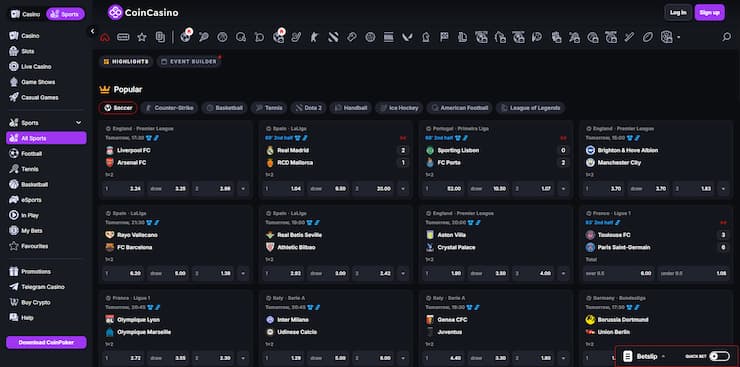Screen dimensions: 740x367
Task: Switch to the Event Builder tab
Action: 189,62
